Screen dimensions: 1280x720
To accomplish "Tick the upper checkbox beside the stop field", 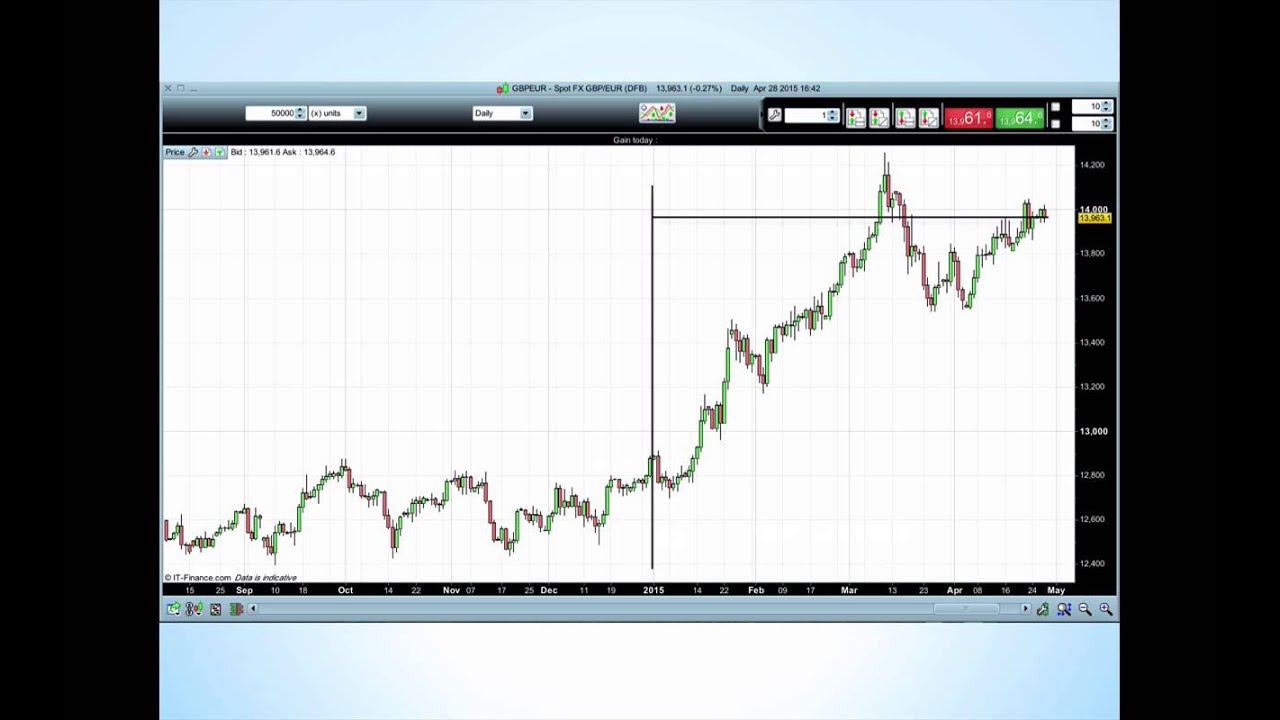I will point(1055,107).
